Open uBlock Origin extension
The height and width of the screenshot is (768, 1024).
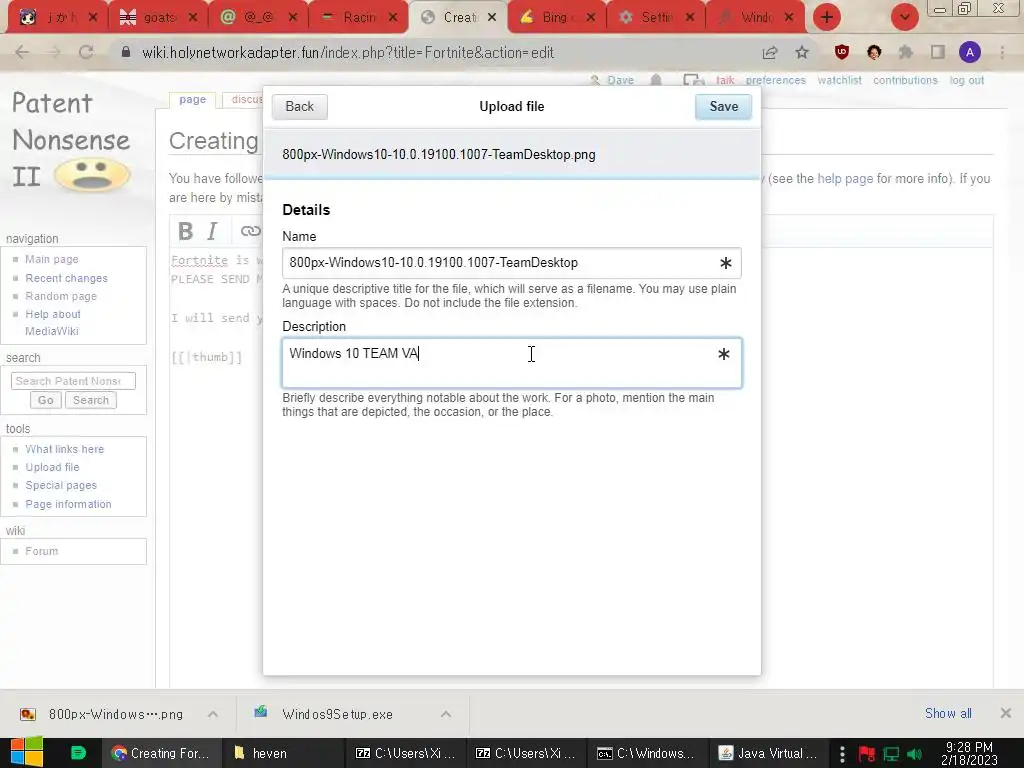pos(842,52)
